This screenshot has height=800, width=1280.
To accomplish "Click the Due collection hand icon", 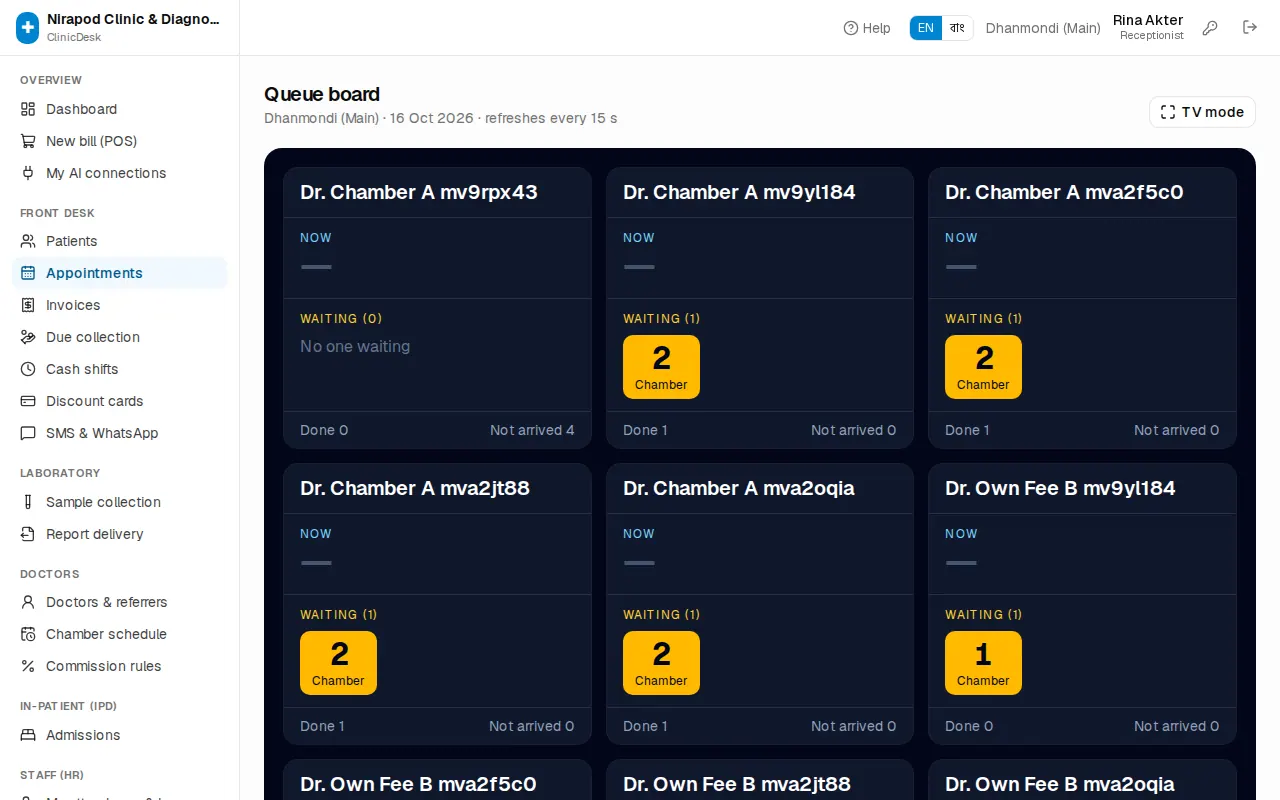I will (x=28, y=337).
